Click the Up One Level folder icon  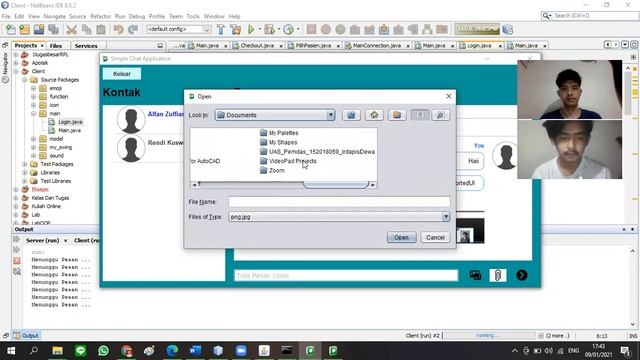(351, 115)
